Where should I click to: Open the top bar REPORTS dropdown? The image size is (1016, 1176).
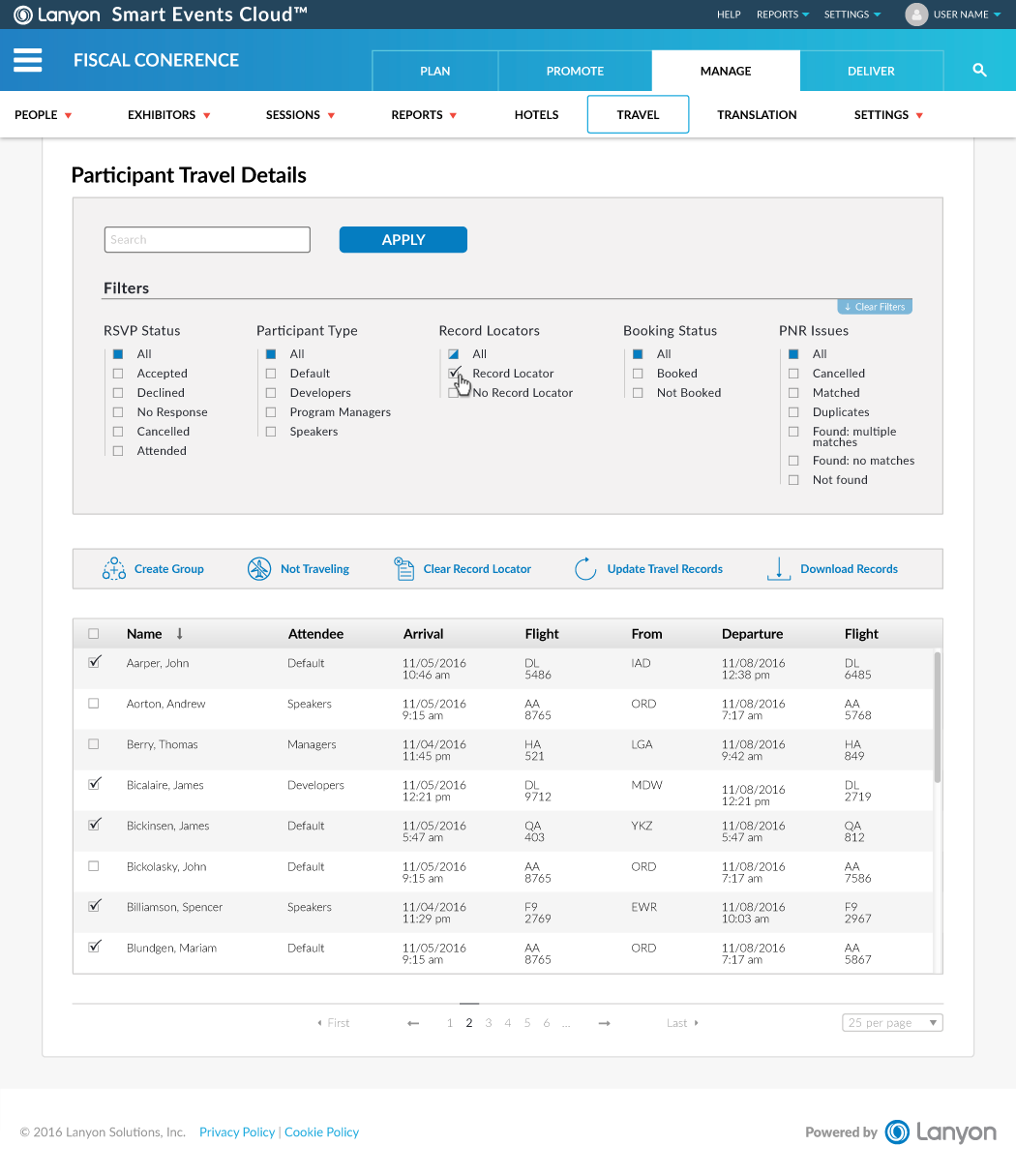click(783, 15)
